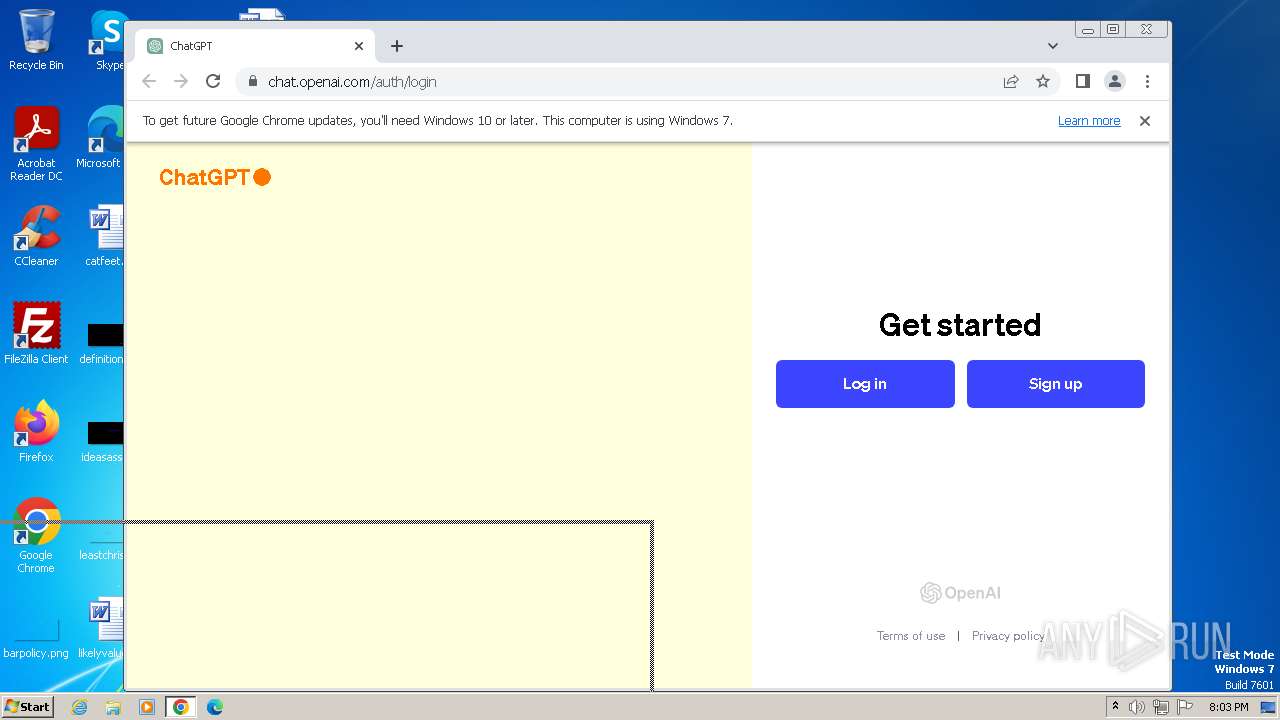Click the Log in button
The height and width of the screenshot is (720, 1280).
click(865, 384)
